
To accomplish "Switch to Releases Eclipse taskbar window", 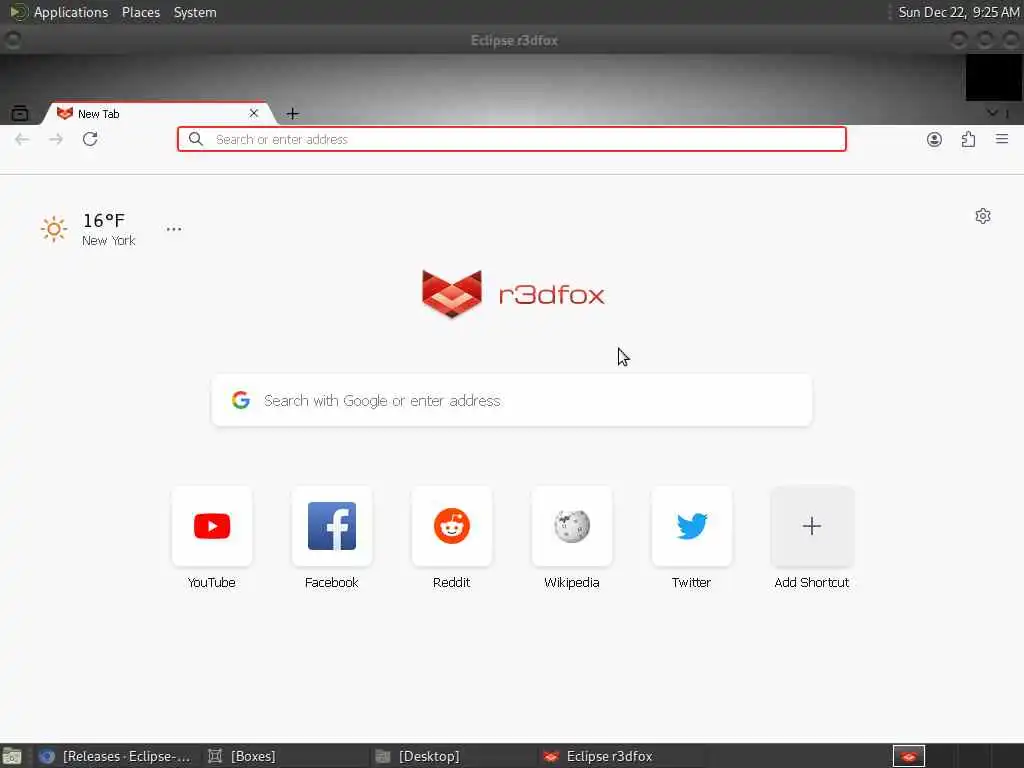I will [116, 756].
